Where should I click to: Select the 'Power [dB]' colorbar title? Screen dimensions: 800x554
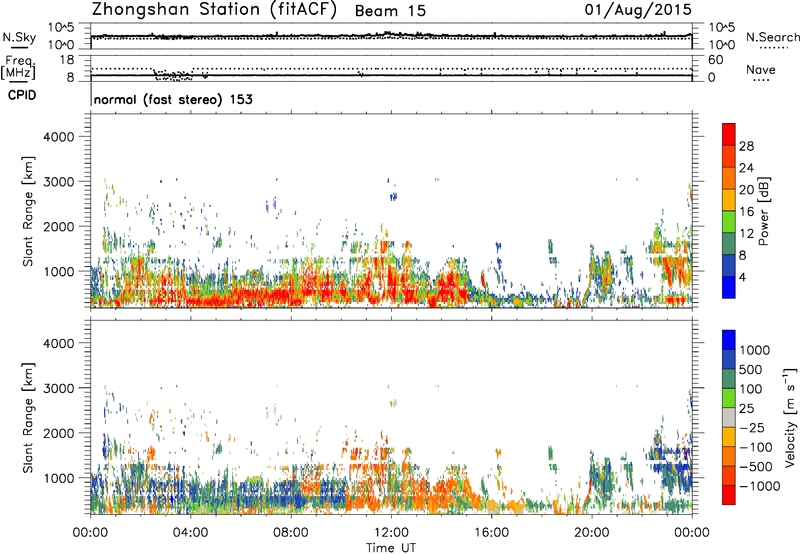(763, 211)
